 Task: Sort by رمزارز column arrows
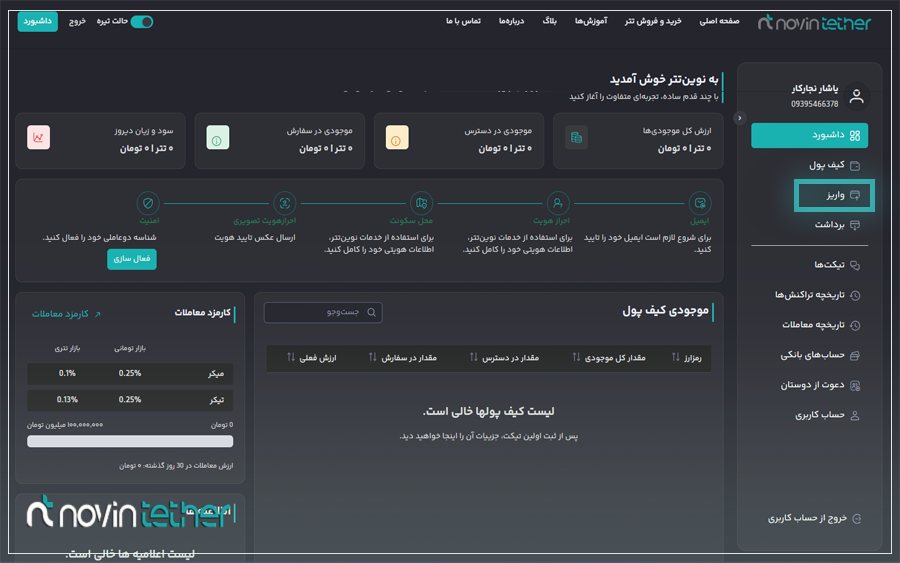(x=676, y=357)
